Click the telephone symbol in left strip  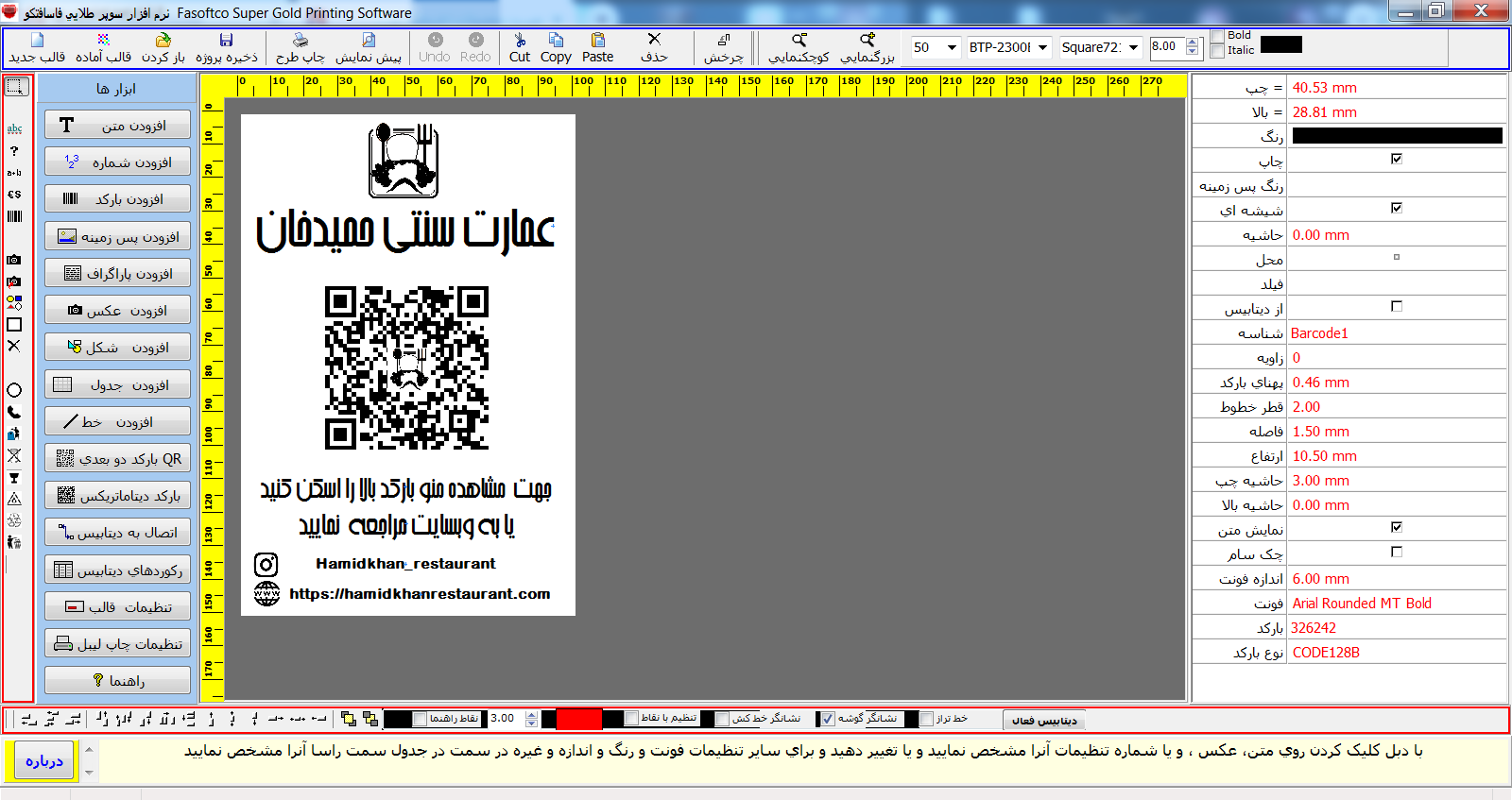tap(14, 413)
